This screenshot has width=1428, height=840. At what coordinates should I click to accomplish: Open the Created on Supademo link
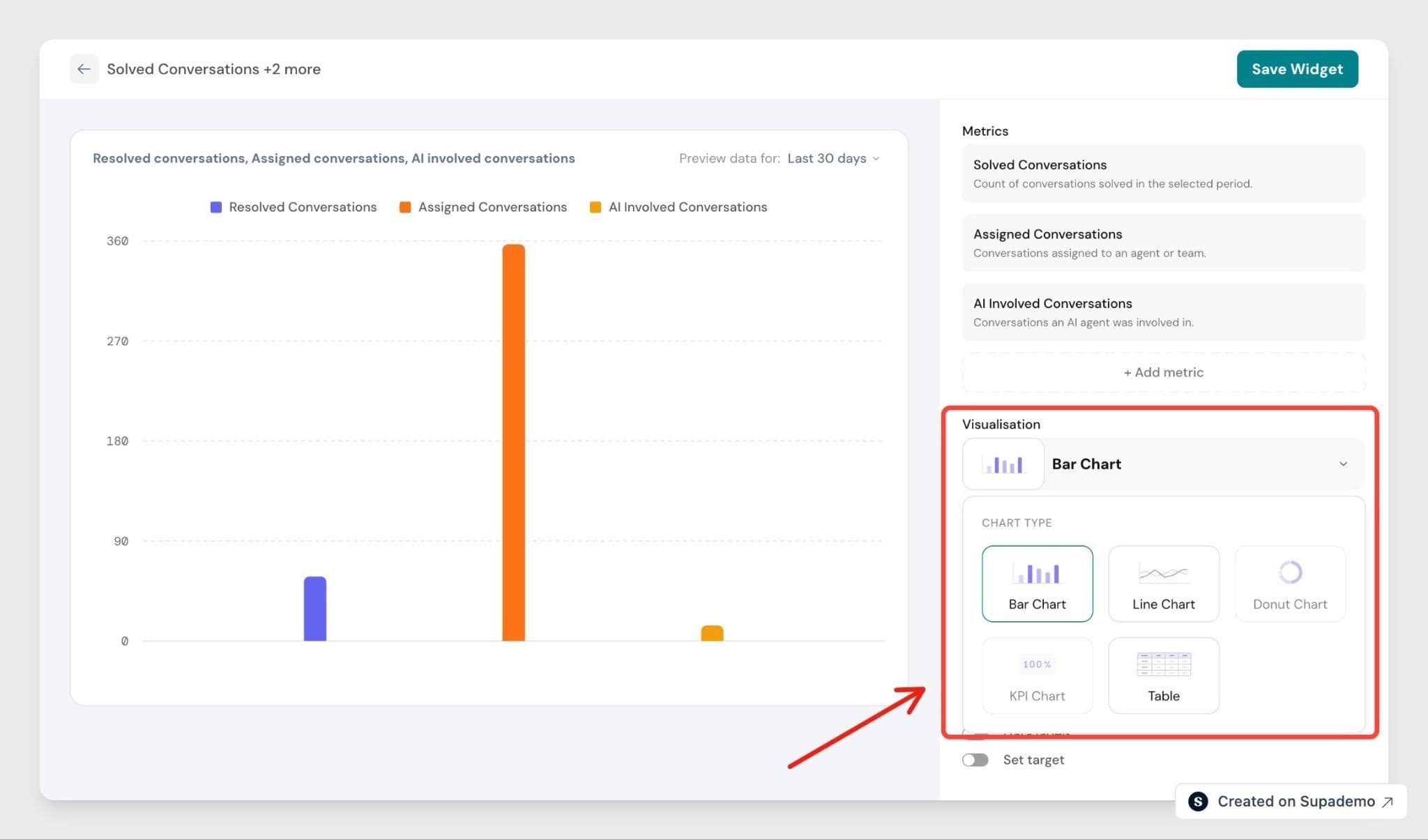point(1291,802)
